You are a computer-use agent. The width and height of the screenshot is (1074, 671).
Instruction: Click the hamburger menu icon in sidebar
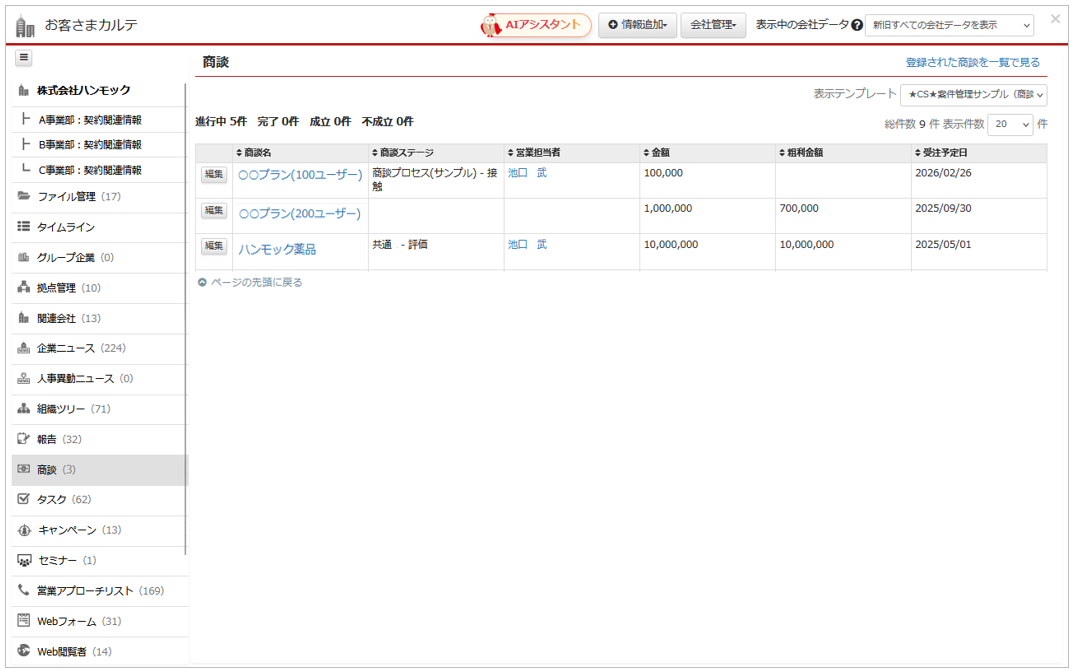pos(24,58)
